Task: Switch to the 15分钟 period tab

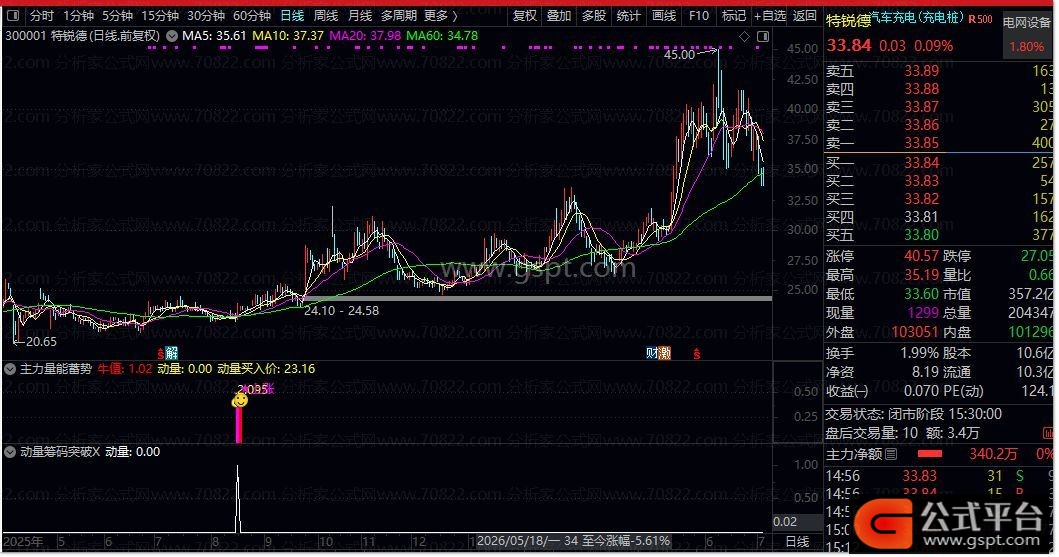Action: [x=159, y=16]
